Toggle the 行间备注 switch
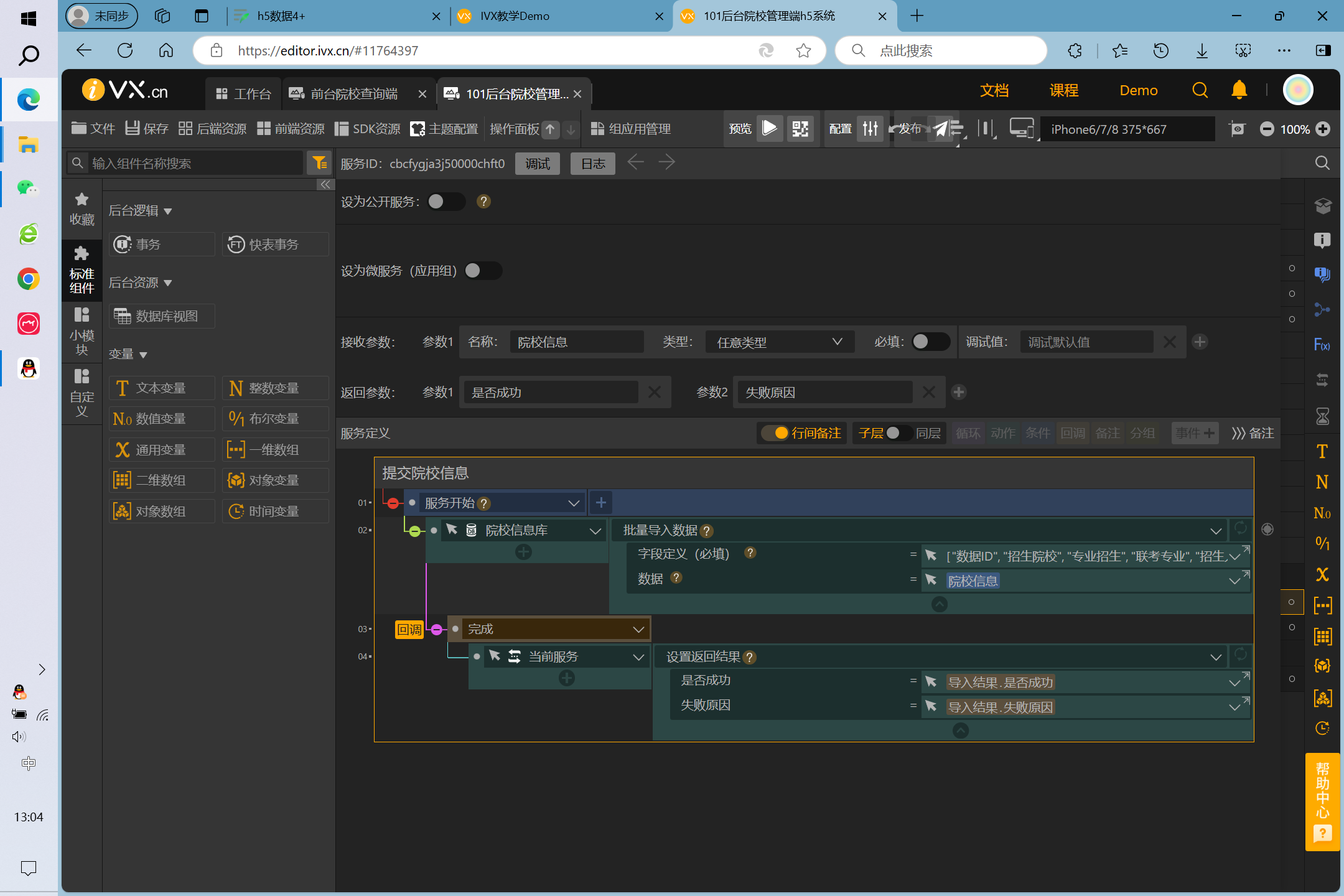The image size is (1344, 896). (774, 433)
